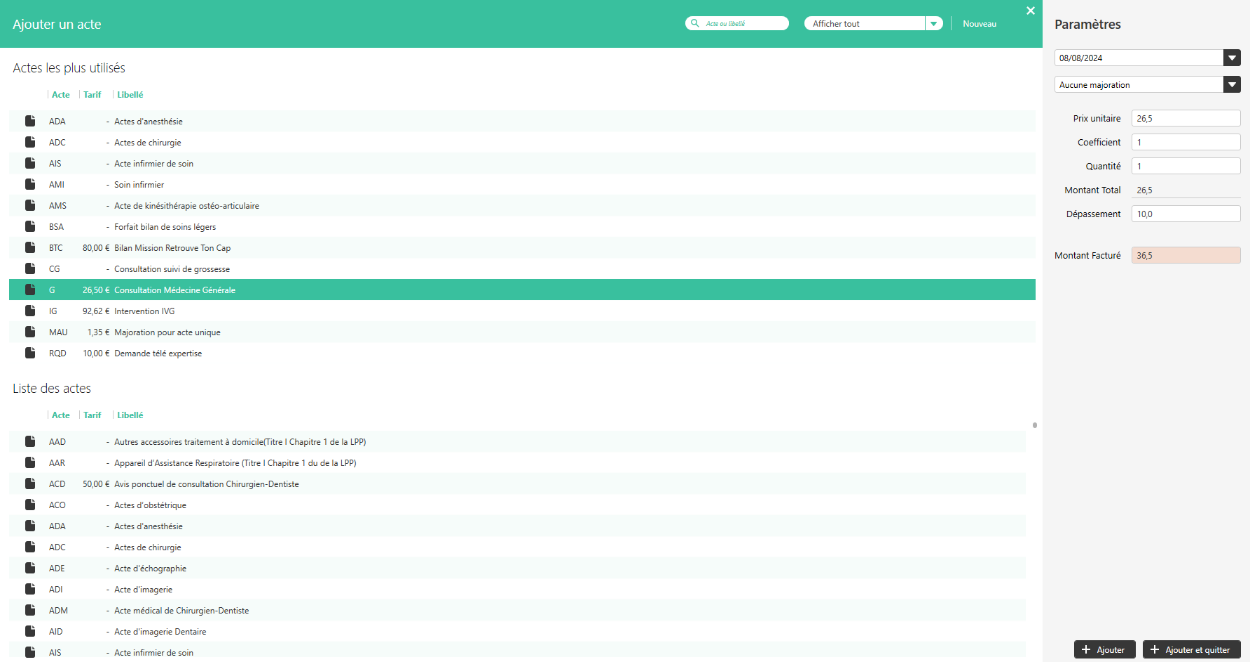Click the document icon beside RQD row
The width and height of the screenshot is (1250, 662).
[30, 353]
